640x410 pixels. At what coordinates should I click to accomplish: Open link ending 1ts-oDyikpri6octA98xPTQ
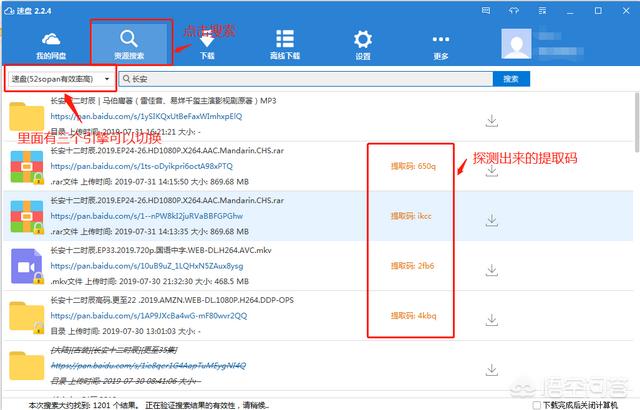[x=142, y=166]
